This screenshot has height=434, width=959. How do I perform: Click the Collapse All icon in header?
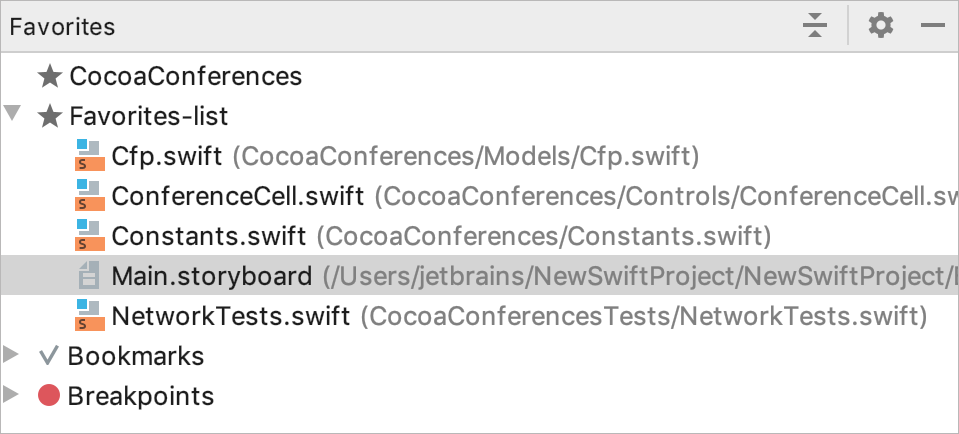click(x=815, y=26)
